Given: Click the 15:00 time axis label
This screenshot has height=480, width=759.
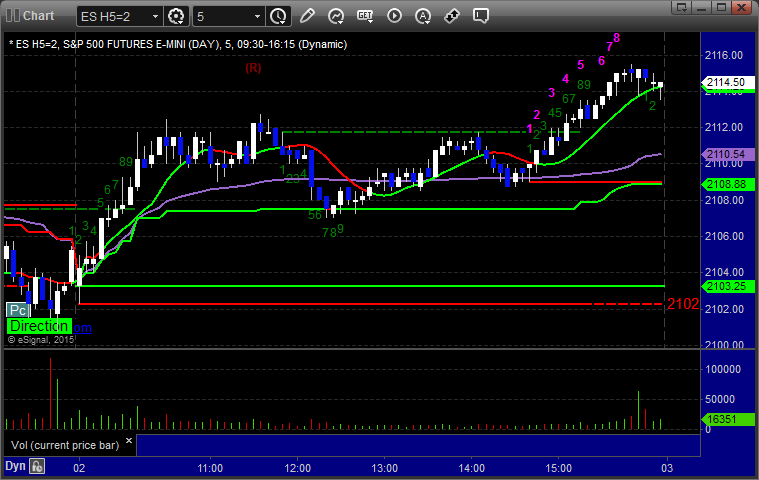Looking at the screenshot, I should click(x=559, y=468).
